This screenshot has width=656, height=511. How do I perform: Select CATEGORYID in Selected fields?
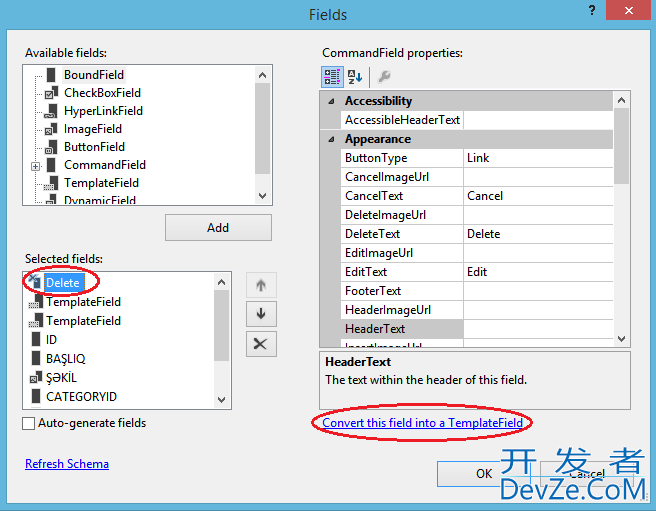coord(81,396)
